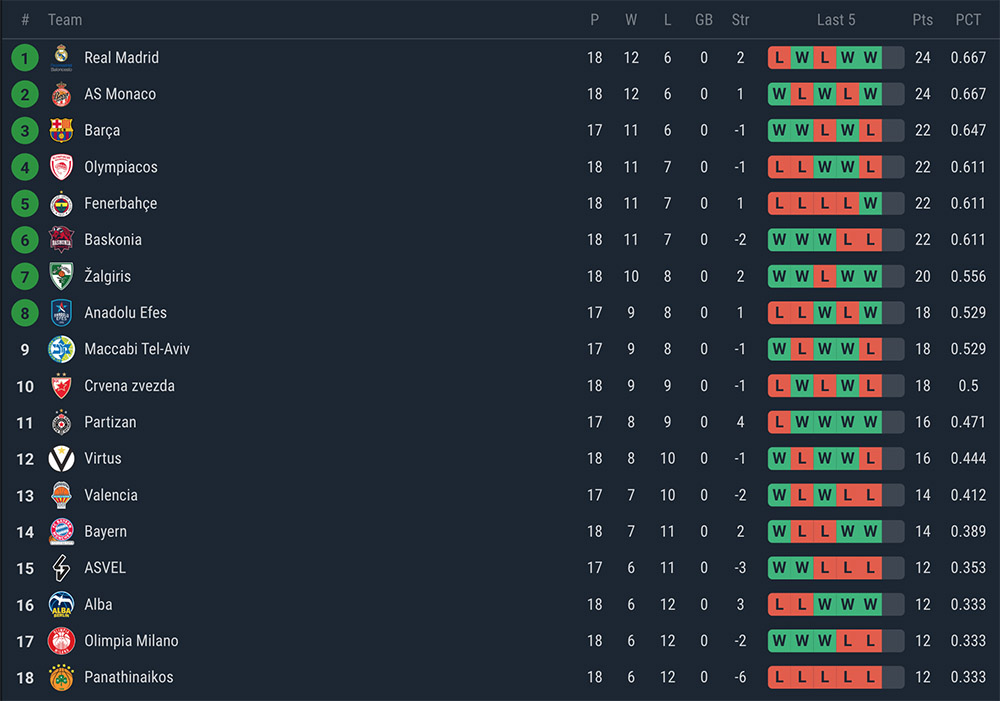1000x701 pixels.
Task: Sort the table by Pts header
Action: 922,20
